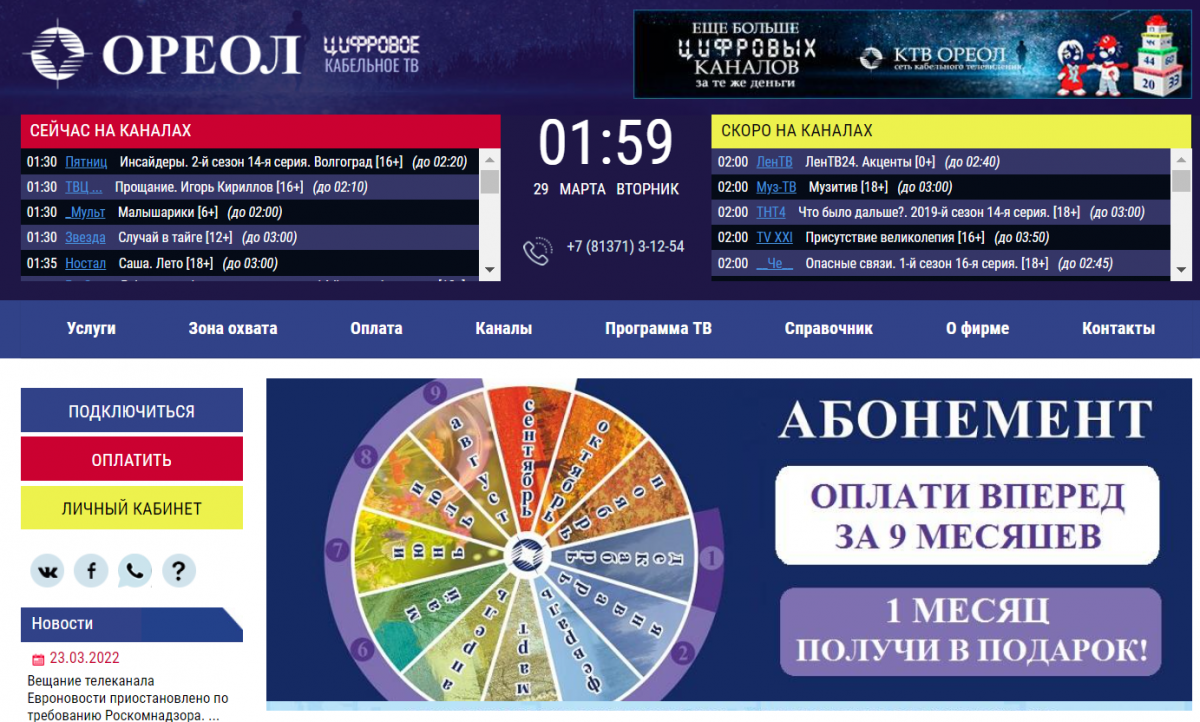Open the Мульт channel link
1200x722 pixels.
click(x=85, y=212)
